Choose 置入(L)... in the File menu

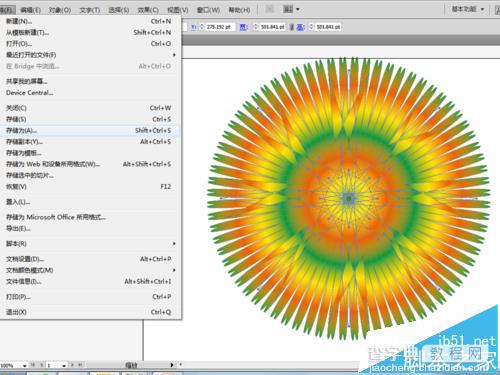click(x=90, y=202)
